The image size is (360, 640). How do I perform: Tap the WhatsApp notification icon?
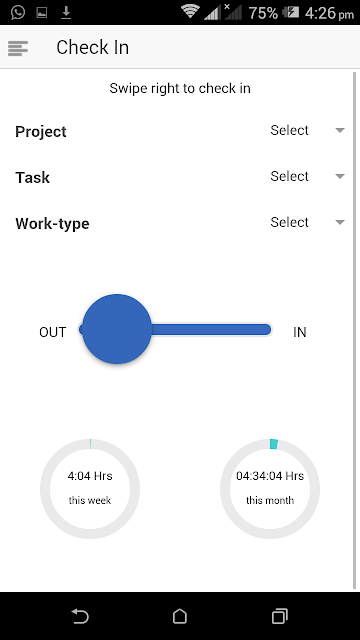pos(18,12)
